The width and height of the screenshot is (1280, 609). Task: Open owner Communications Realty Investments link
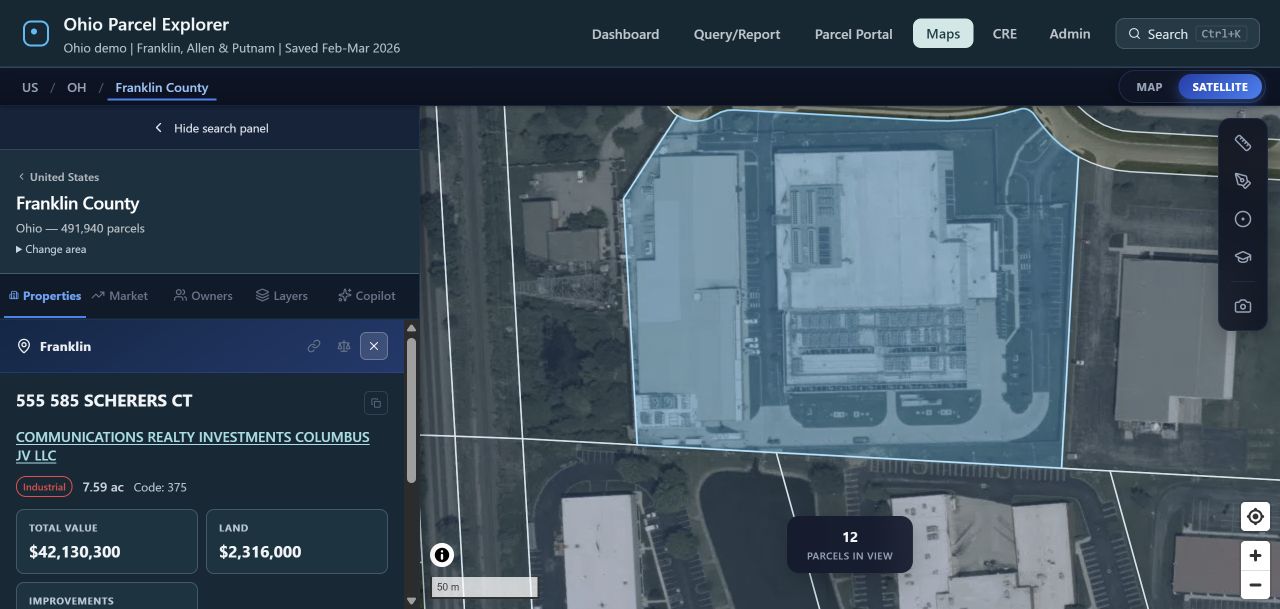pyautogui.click(x=193, y=446)
